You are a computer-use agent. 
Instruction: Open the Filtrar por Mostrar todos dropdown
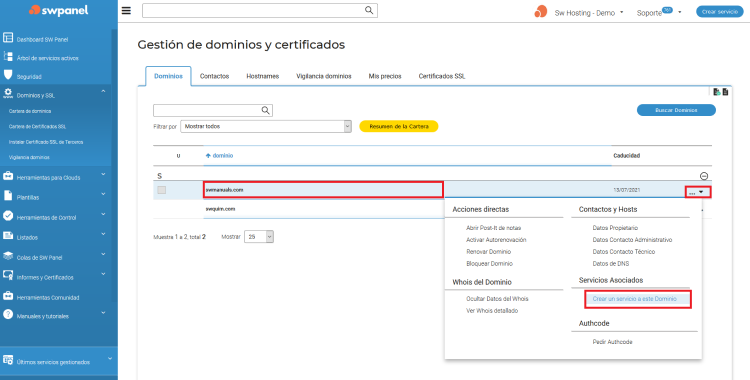point(266,126)
